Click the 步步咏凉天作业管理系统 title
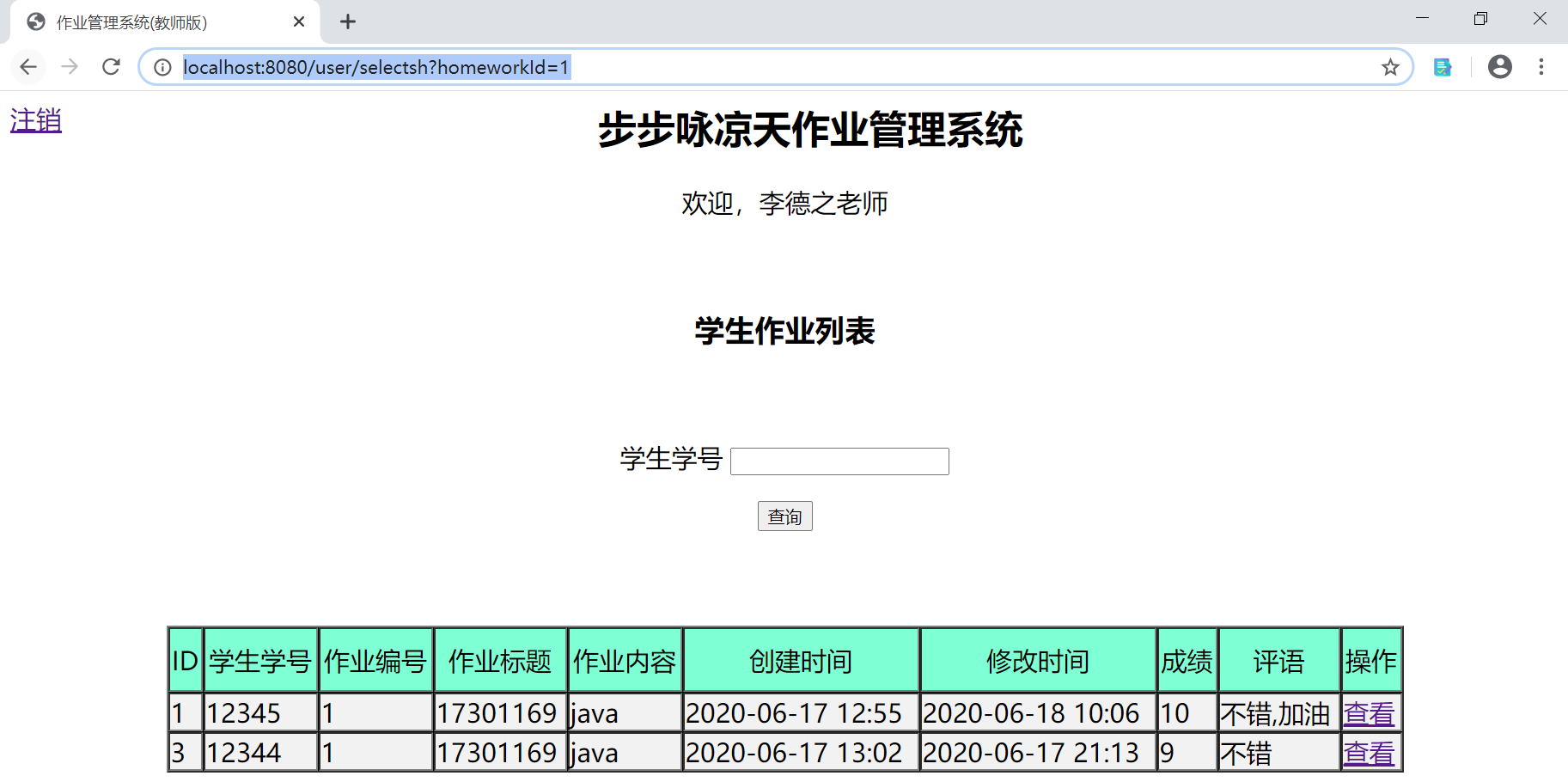 tap(810, 130)
